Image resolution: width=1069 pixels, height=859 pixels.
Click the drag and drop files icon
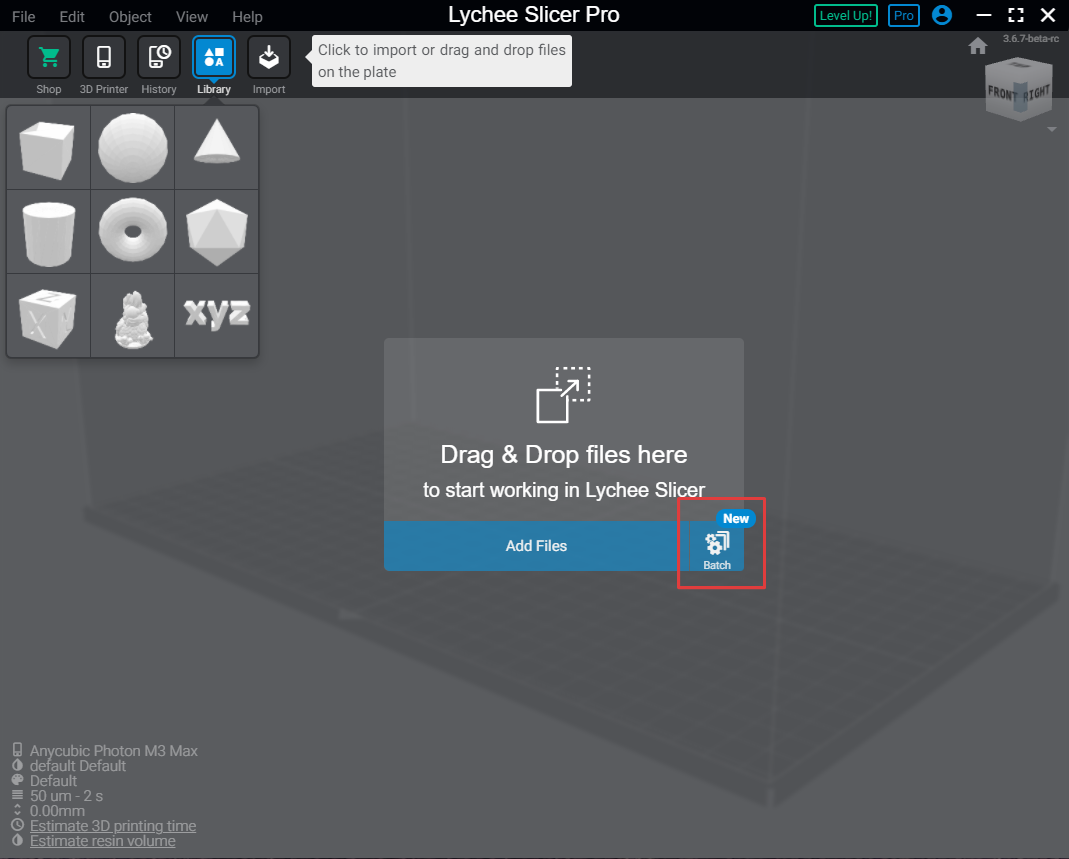click(563, 395)
